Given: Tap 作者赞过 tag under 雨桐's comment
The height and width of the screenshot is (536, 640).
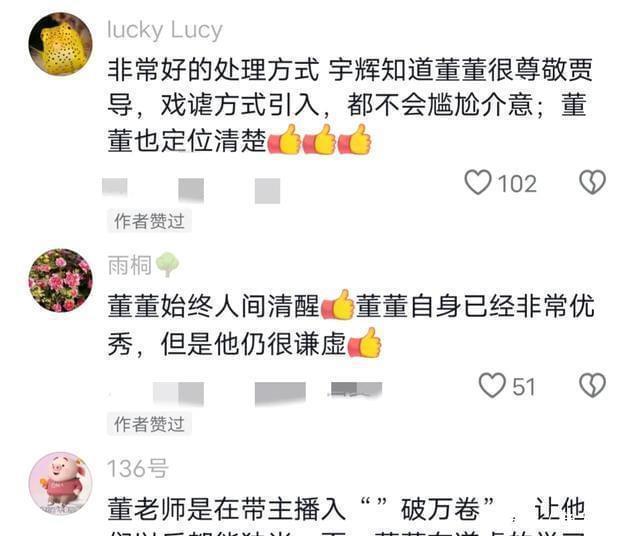Looking at the screenshot, I should tap(149, 424).
